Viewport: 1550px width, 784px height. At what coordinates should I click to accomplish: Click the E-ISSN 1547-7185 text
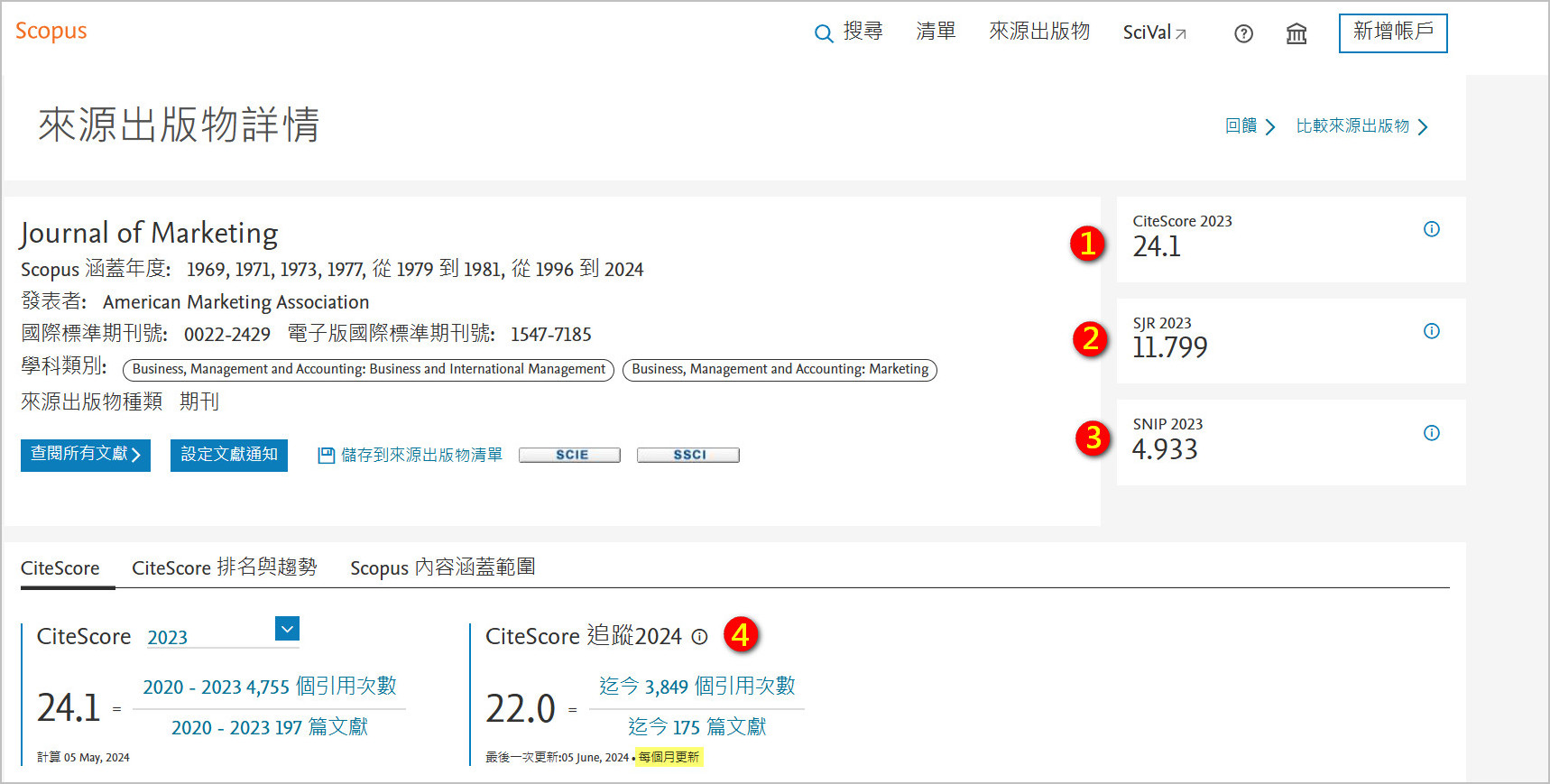(x=551, y=335)
